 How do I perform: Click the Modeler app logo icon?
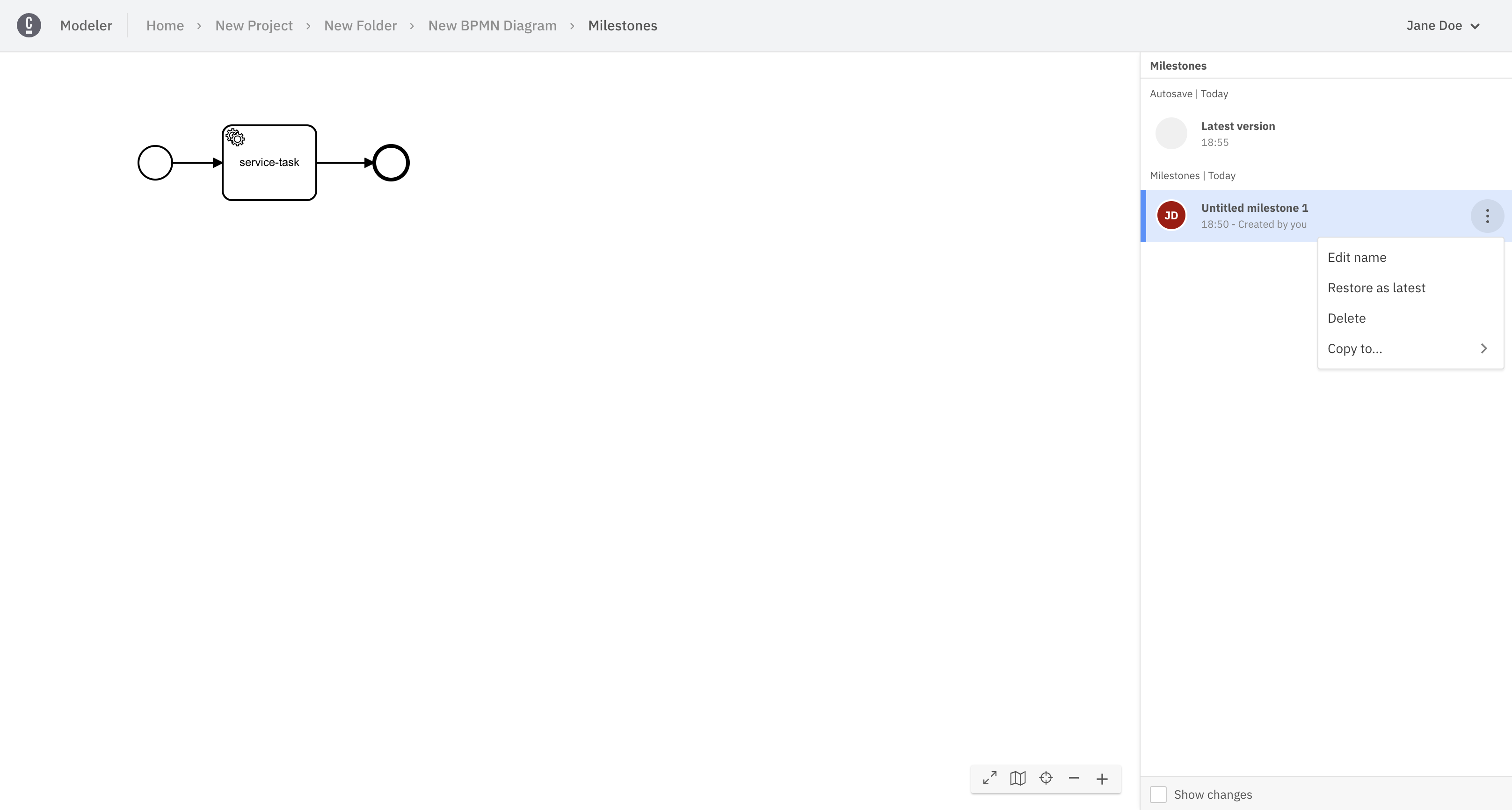[28, 25]
